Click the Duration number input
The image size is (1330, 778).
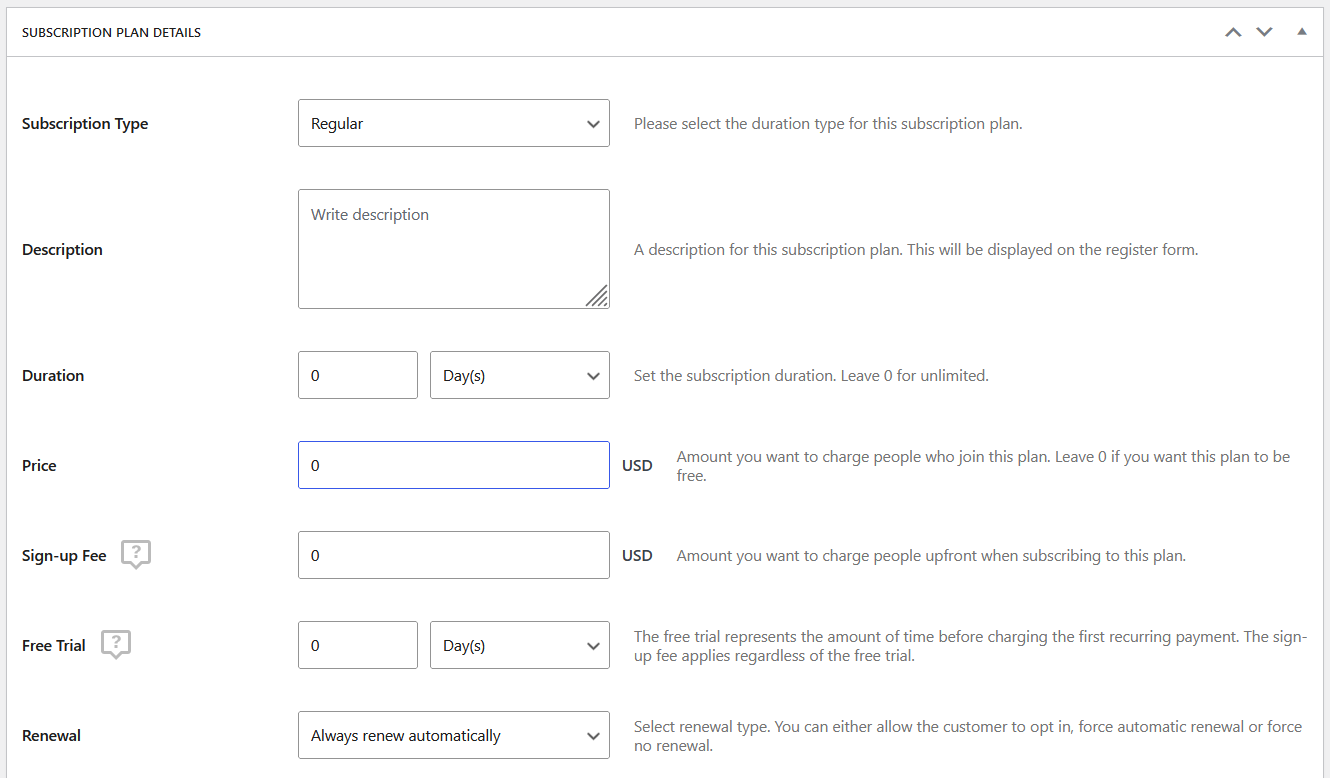tap(357, 375)
